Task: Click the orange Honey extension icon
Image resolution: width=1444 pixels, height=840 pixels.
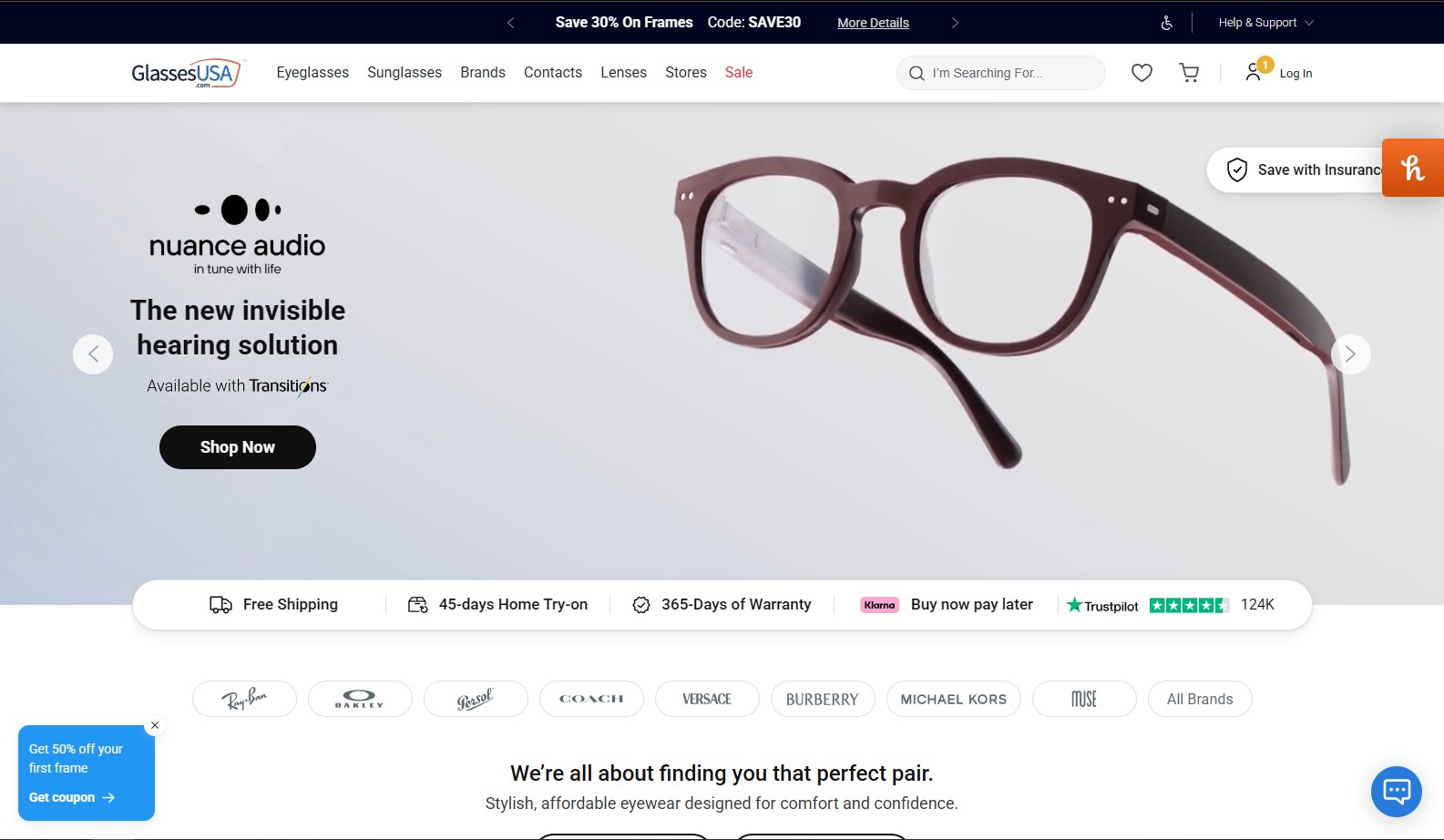Action: [1412, 168]
